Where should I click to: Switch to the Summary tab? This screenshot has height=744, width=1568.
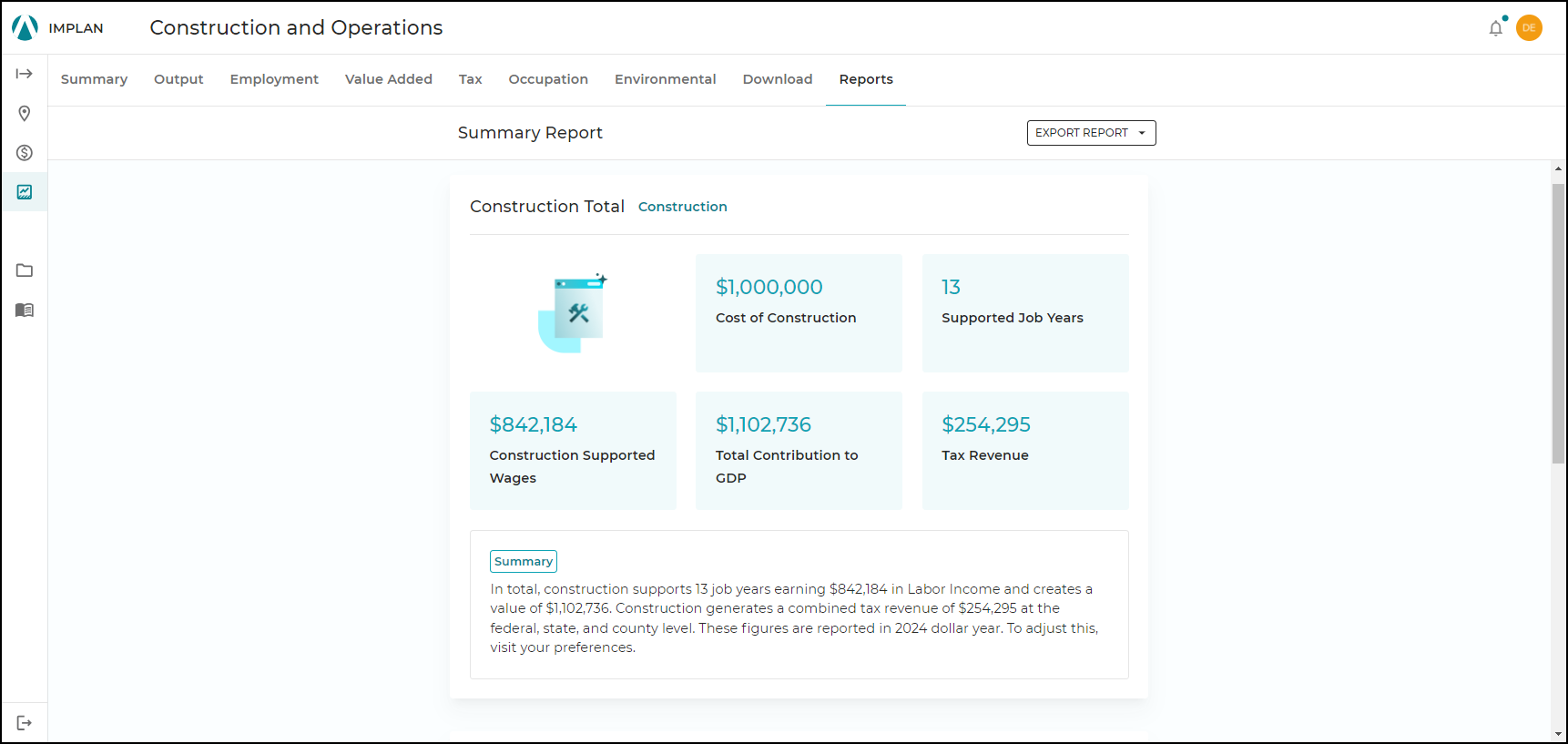(94, 79)
